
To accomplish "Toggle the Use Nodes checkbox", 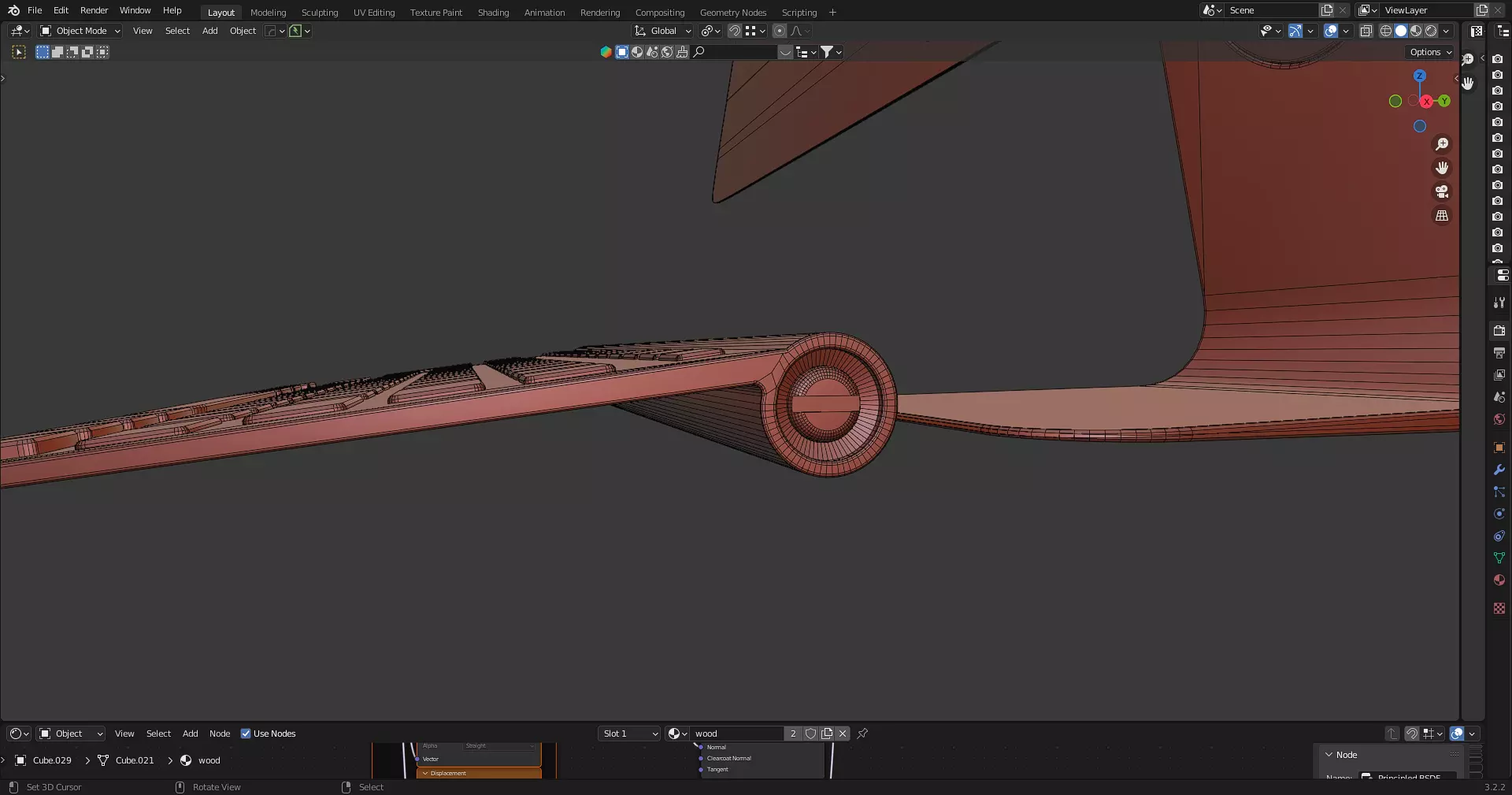I will coord(246,734).
